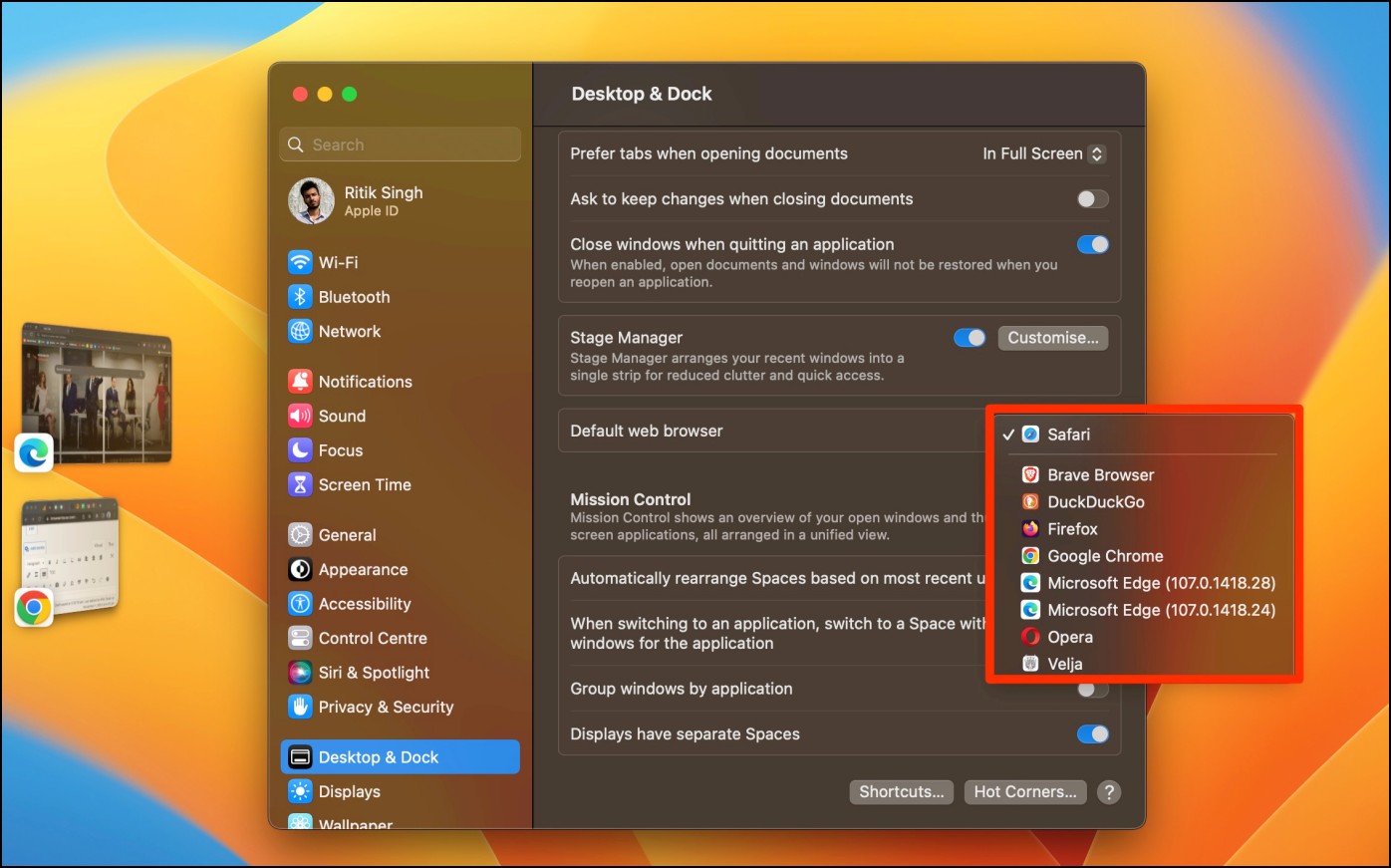This screenshot has width=1391, height=868.
Task: Click the Mission Control heading
Action: point(631,499)
